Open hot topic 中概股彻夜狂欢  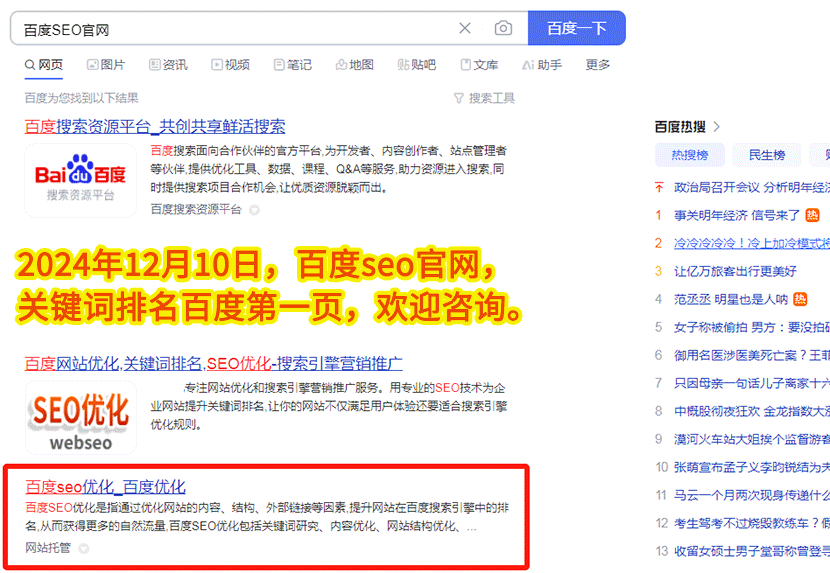point(752,411)
